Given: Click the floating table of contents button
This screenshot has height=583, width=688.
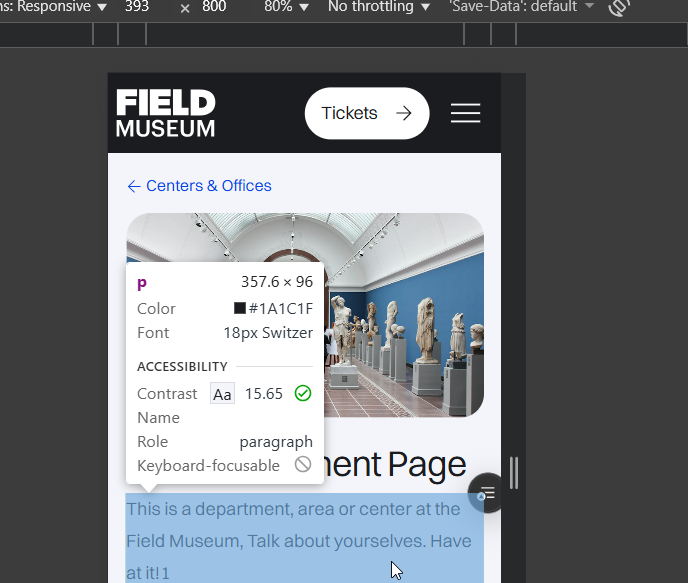Looking at the screenshot, I should coord(486,493).
